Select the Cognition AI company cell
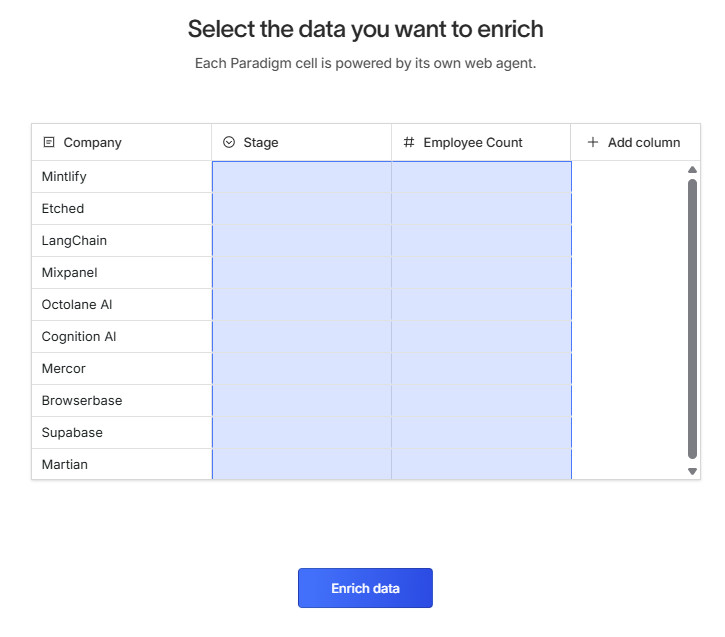This screenshot has height=637, width=725. click(121, 337)
